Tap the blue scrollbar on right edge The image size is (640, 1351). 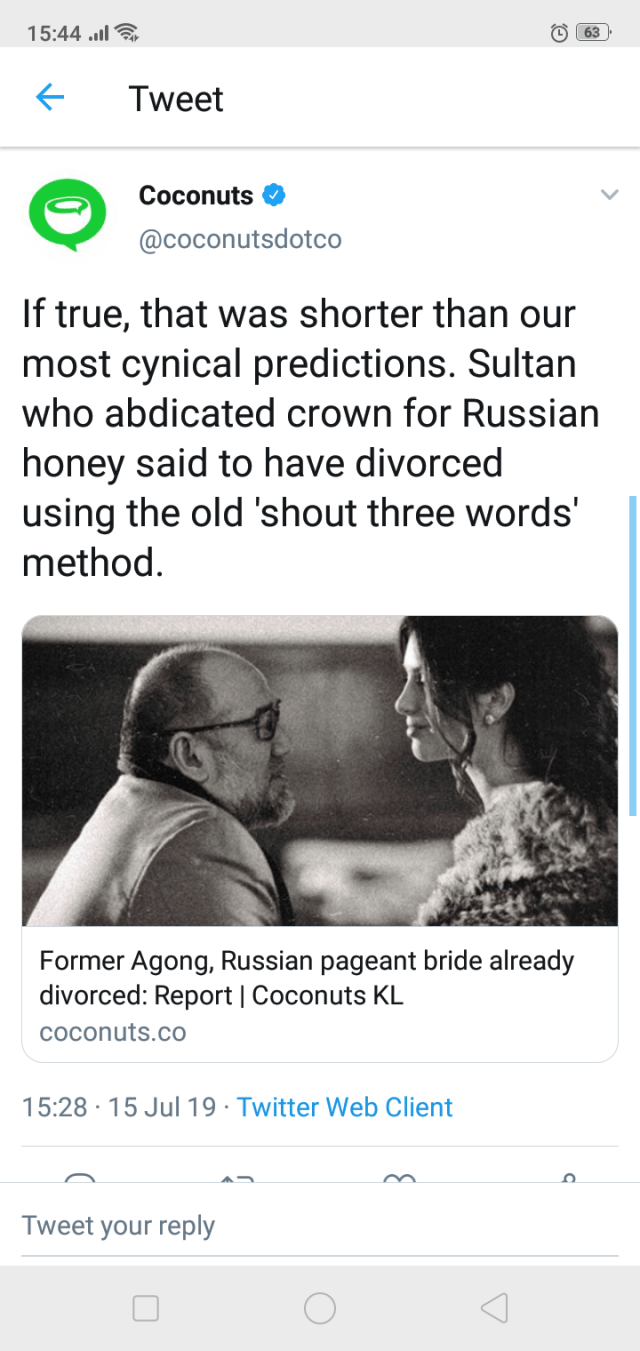[633, 655]
